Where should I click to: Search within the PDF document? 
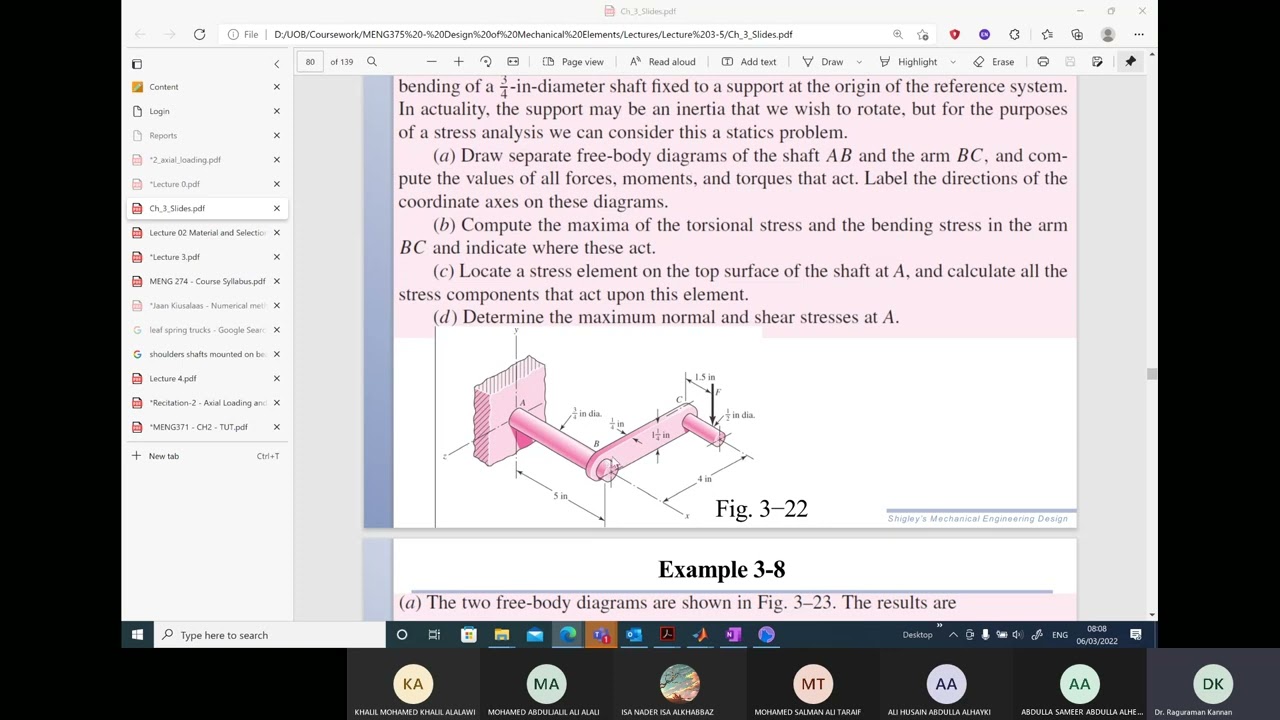coord(372,62)
